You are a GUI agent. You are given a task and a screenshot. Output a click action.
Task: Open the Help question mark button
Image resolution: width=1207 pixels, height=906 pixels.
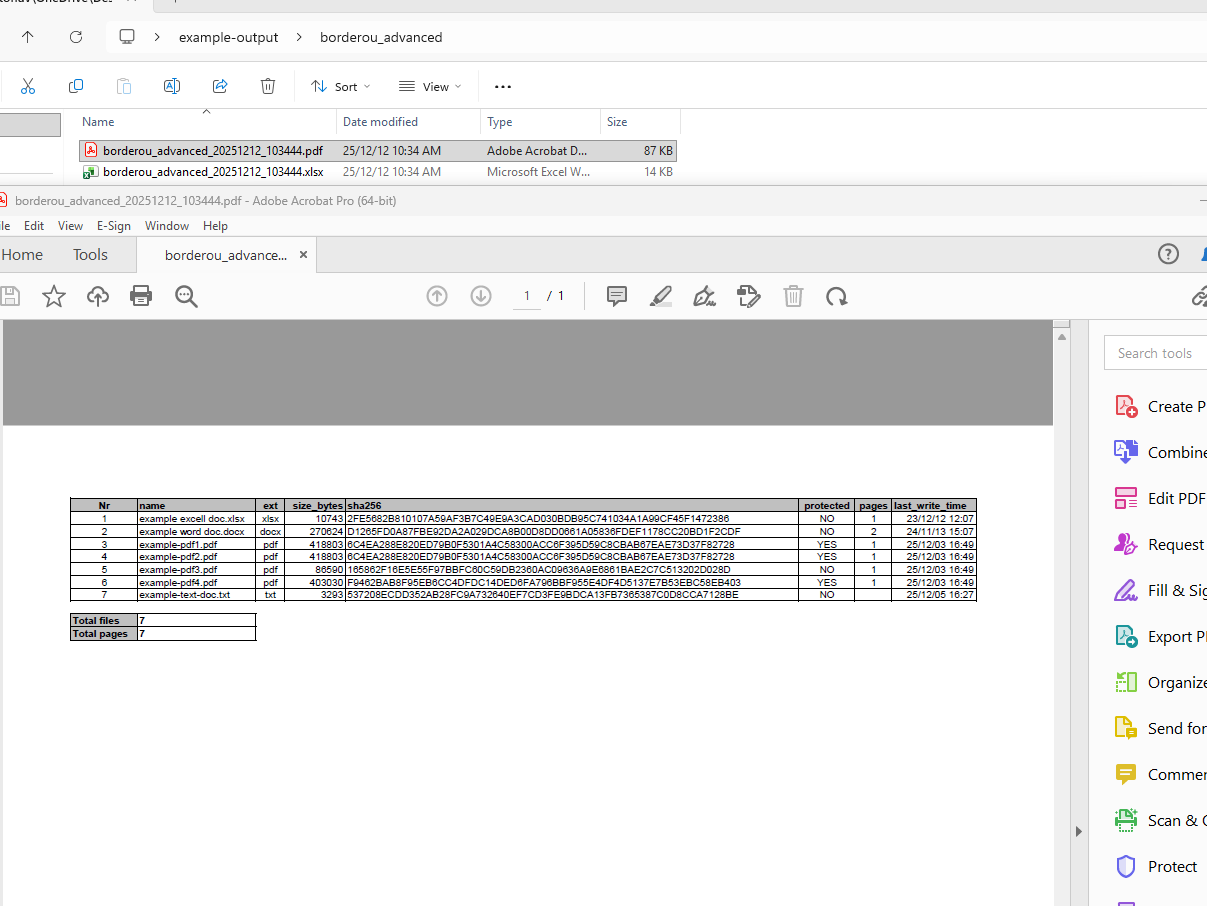(1168, 254)
